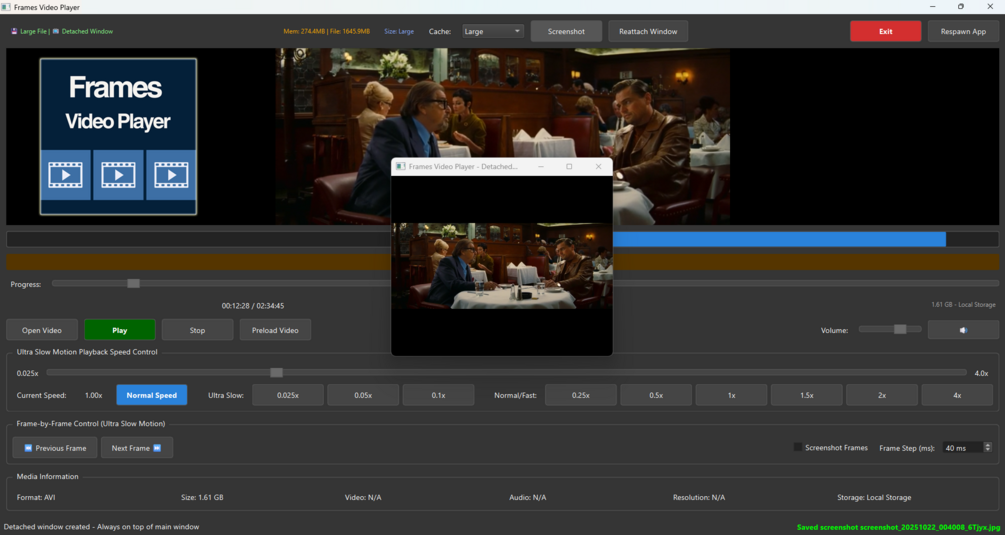This screenshot has height=535, width=1005.
Task: Click the Storage: Local Storage entry
Action: 874,497
